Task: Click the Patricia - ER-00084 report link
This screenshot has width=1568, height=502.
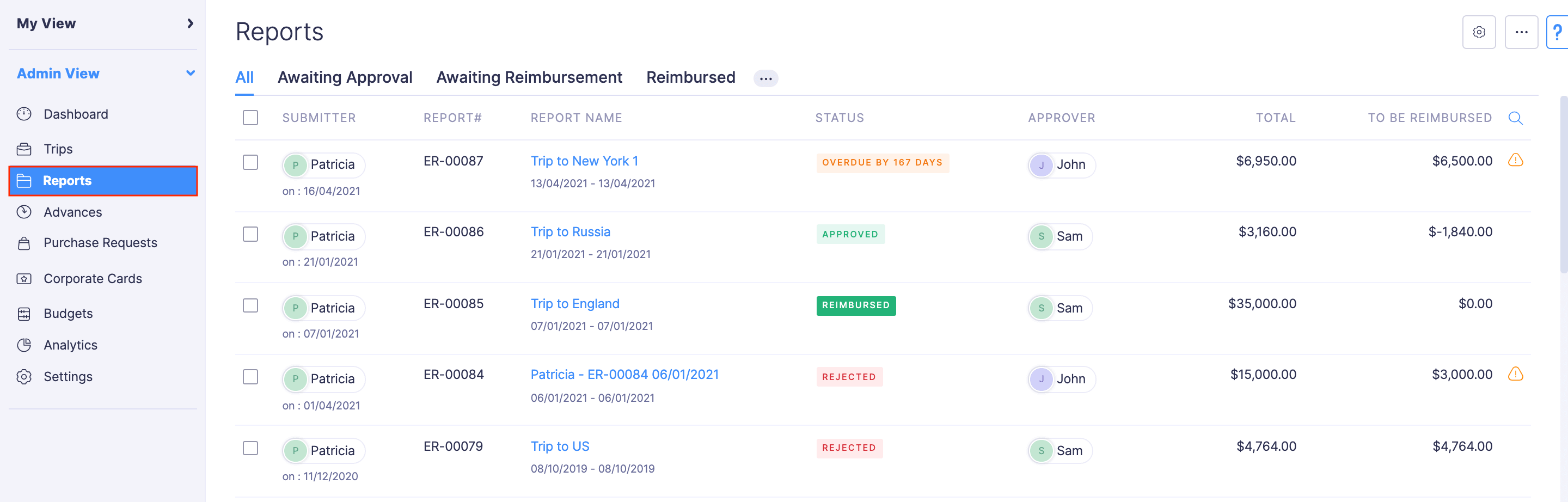Action: (x=624, y=374)
